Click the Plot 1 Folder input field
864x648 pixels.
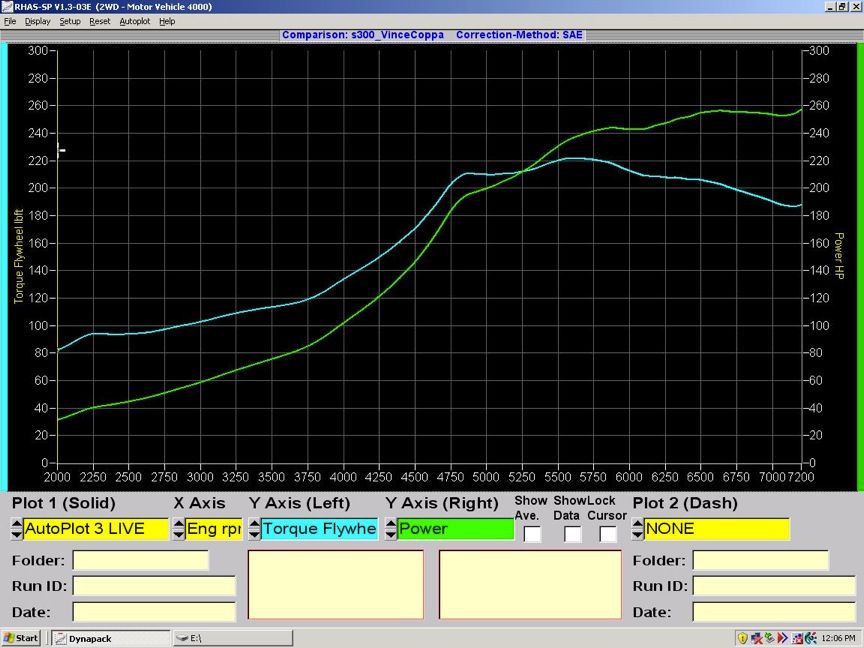point(140,561)
